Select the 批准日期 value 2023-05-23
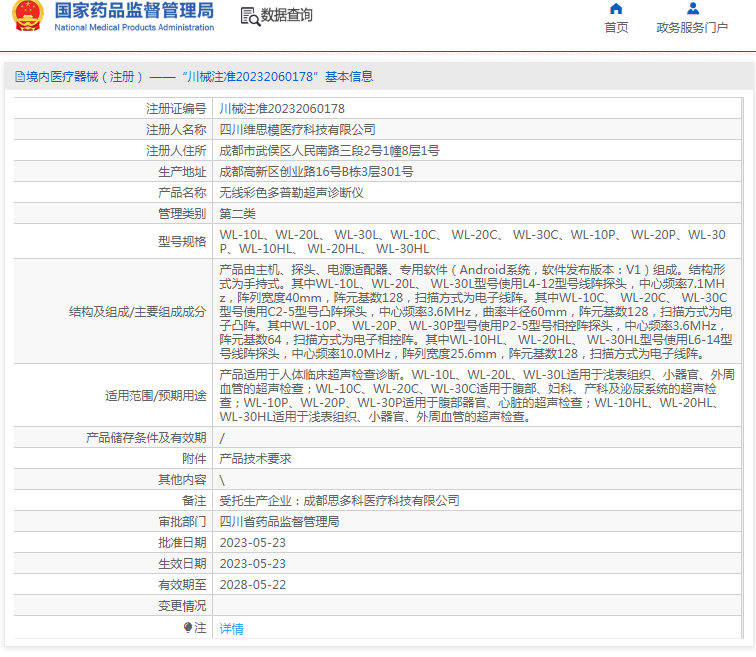This screenshot has width=756, height=657. [253, 543]
